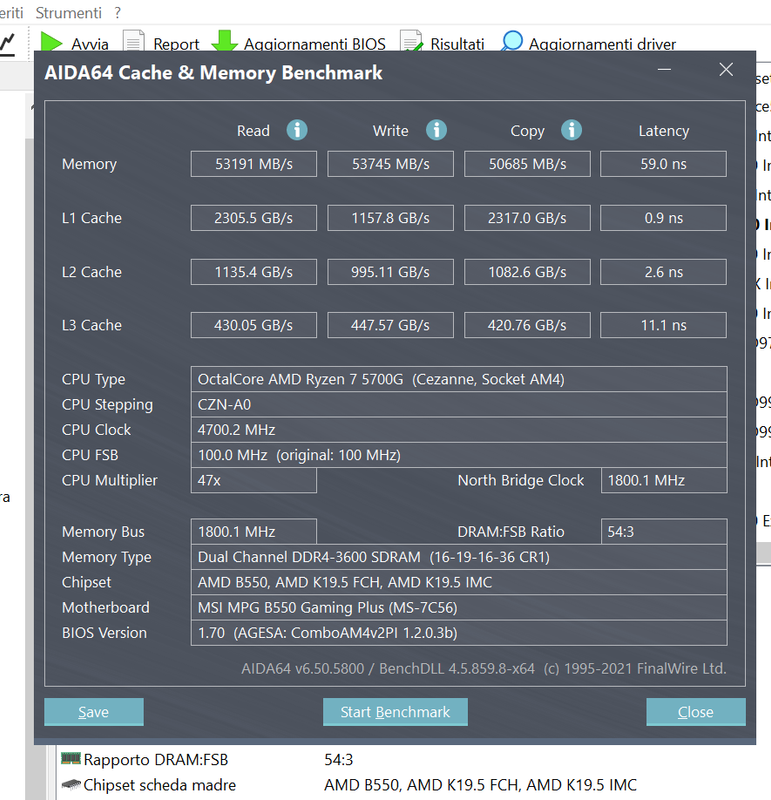Viewport: 771px width, 800px height.
Task: Click Memory Type Dual Channel DDR4-3600 field
Action: tap(459, 557)
